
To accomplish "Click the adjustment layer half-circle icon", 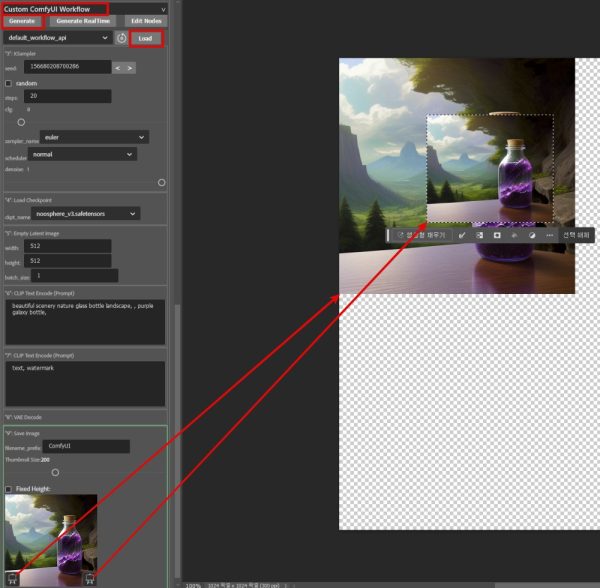I will click(532, 235).
